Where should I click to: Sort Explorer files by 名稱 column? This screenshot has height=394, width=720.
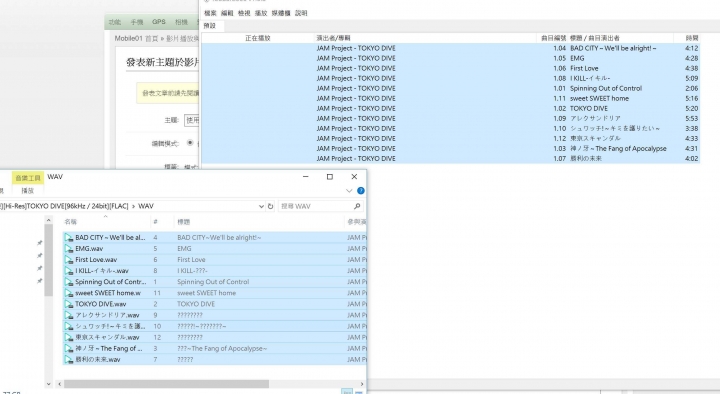pyautogui.click(x=71, y=222)
